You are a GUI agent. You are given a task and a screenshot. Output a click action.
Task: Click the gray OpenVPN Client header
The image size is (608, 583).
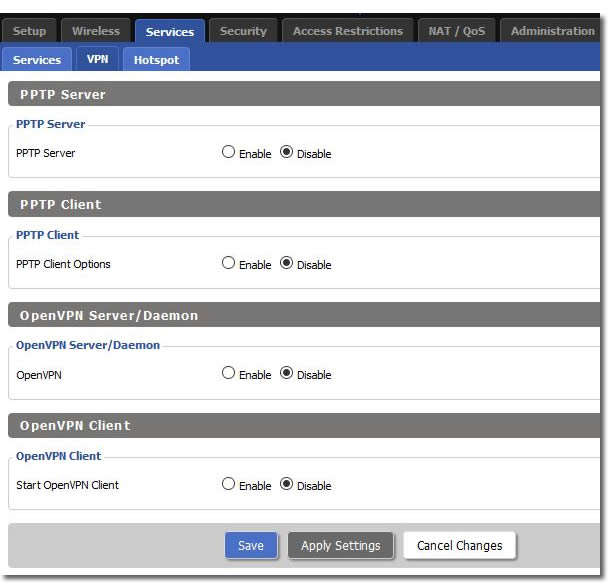(x=304, y=425)
